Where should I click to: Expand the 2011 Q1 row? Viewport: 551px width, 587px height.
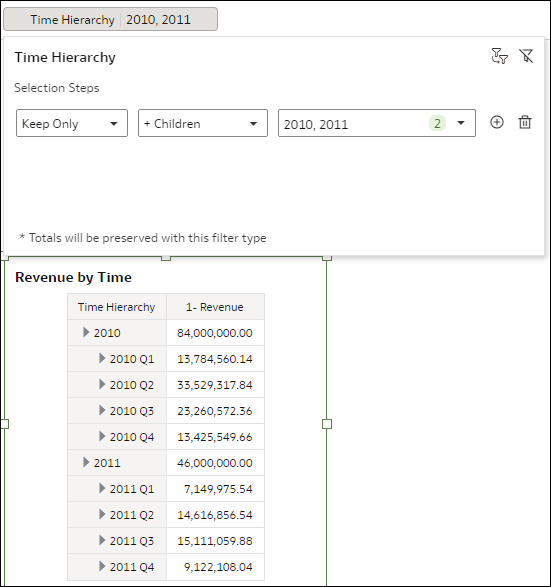pos(102,489)
